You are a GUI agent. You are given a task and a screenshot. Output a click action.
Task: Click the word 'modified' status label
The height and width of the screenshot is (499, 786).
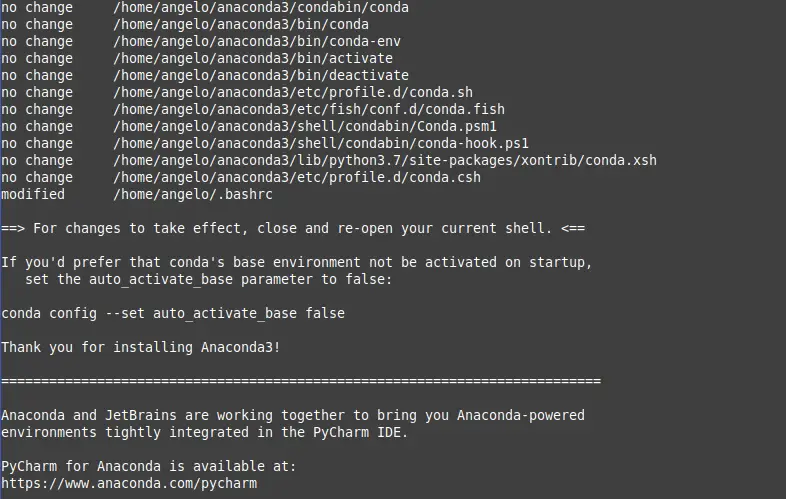pos(33,195)
